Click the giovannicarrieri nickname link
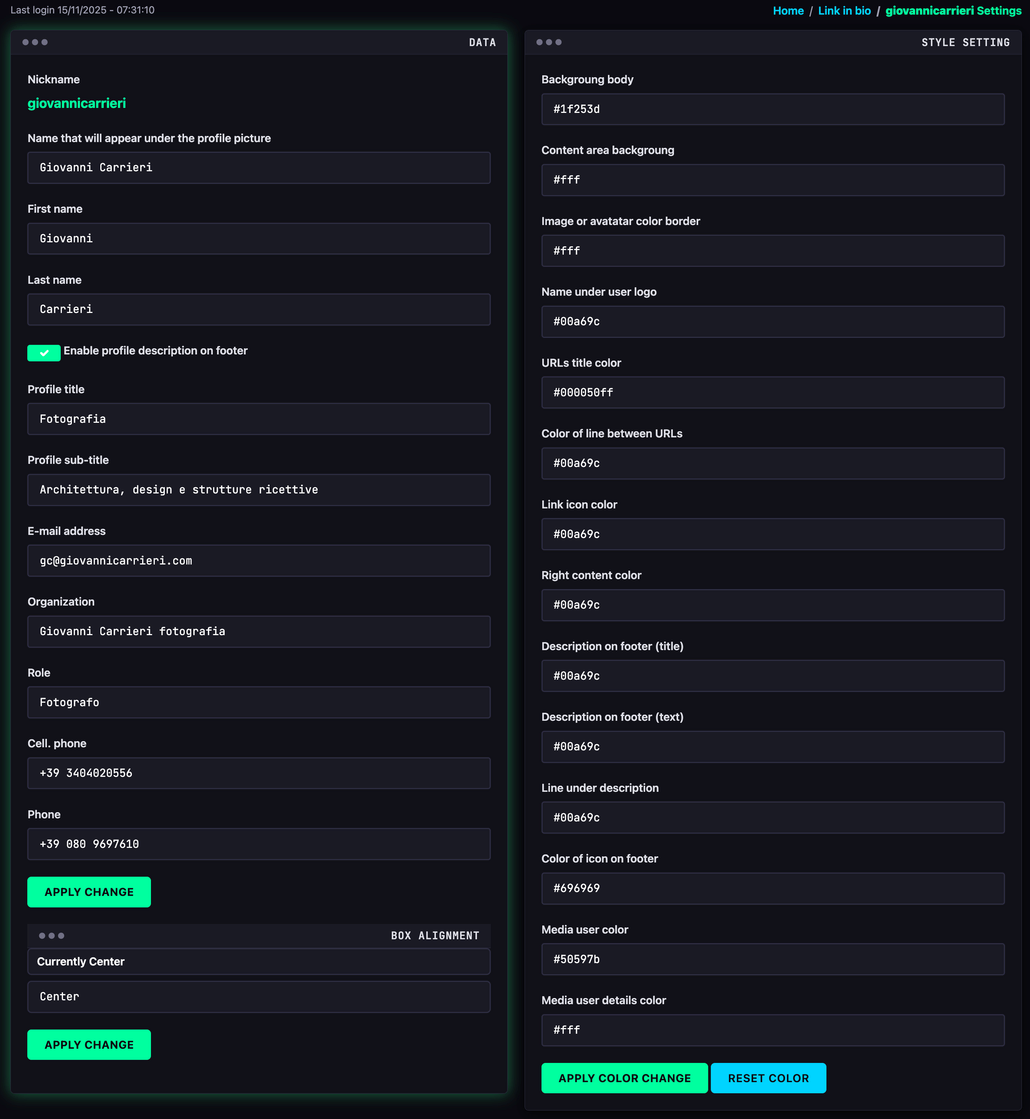 tap(76, 103)
